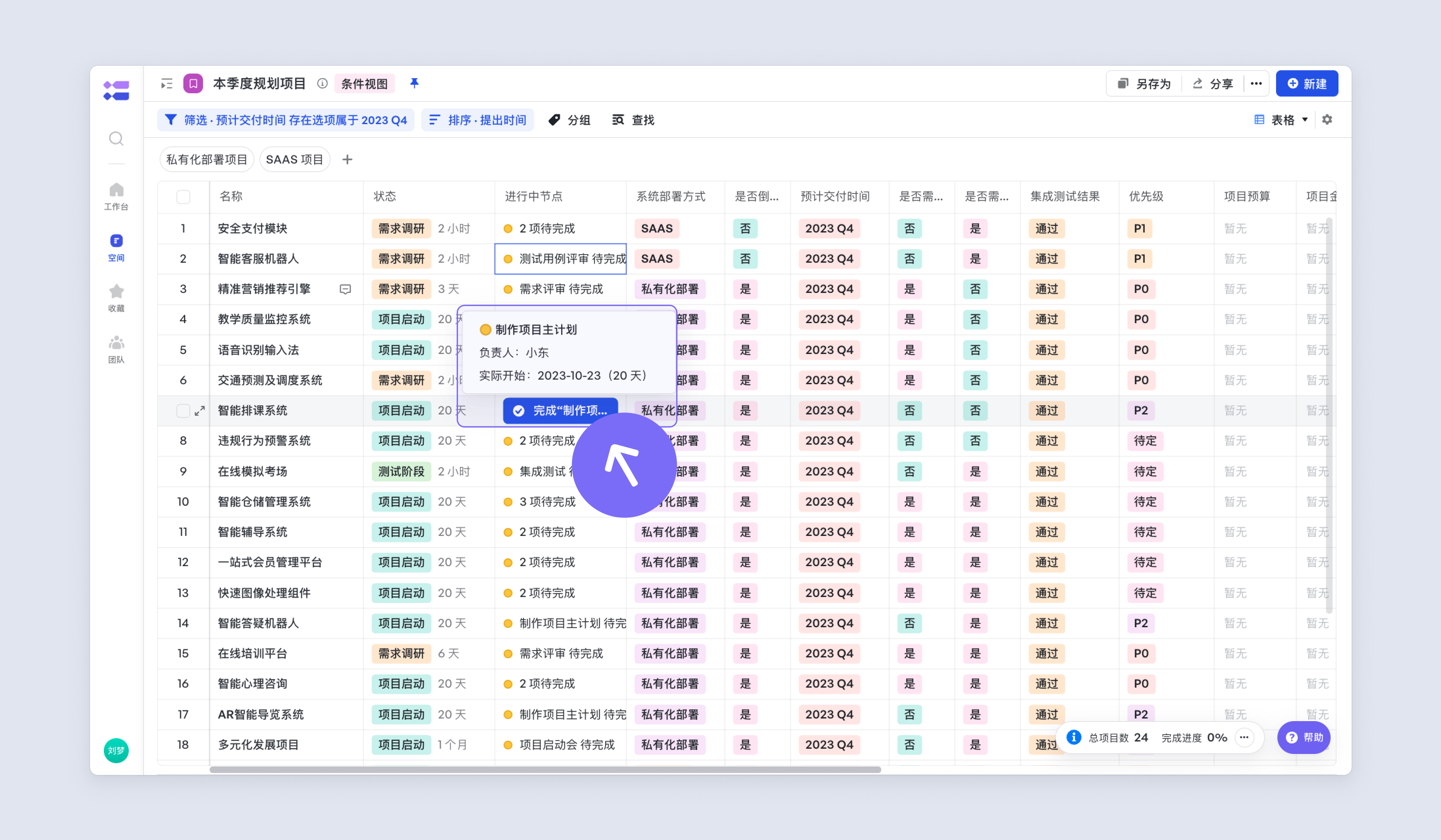Click the 安全支付模块 project name
The width and height of the screenshot is (1441, 840).
pyautogui.click(x=252, y=229)
